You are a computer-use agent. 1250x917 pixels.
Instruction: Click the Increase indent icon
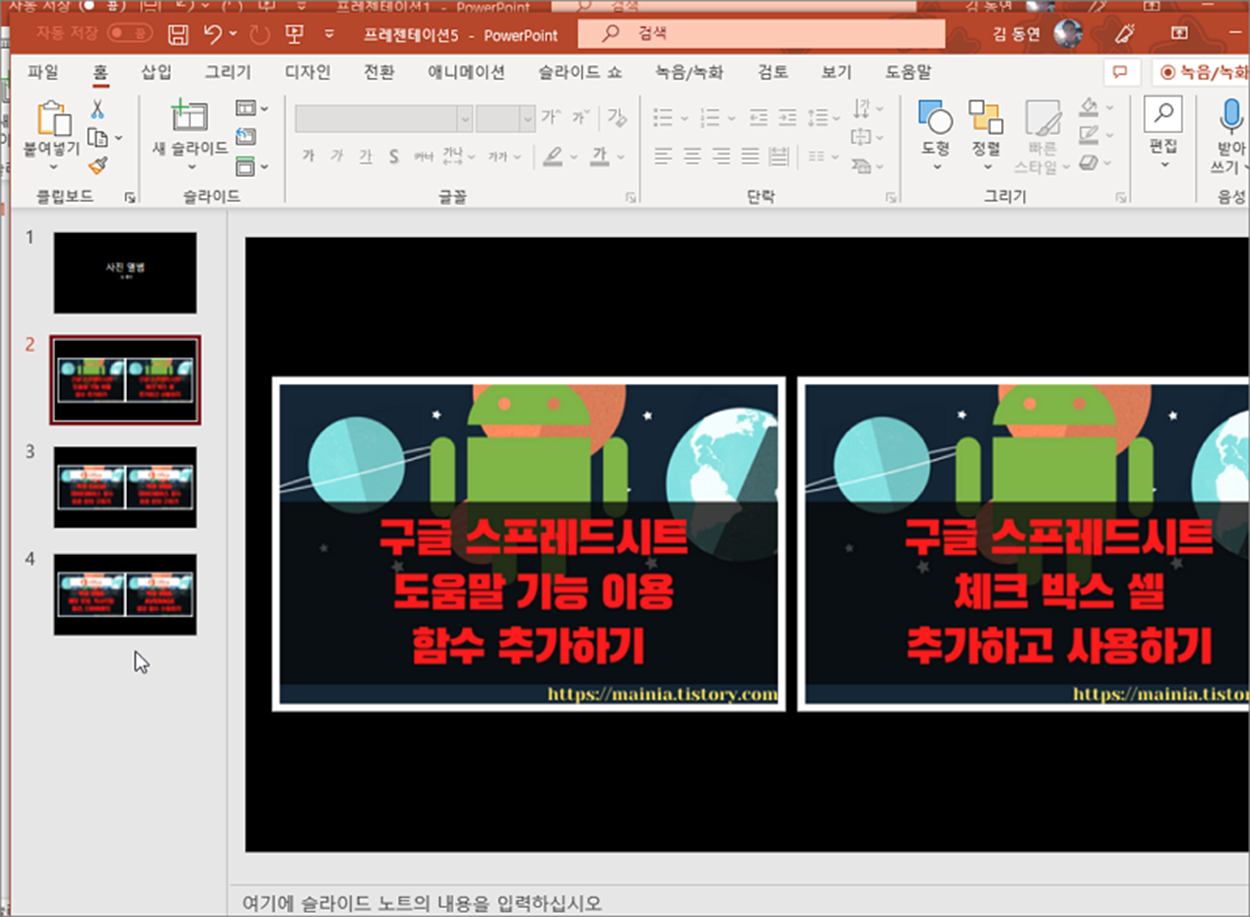tap(788, 118)
